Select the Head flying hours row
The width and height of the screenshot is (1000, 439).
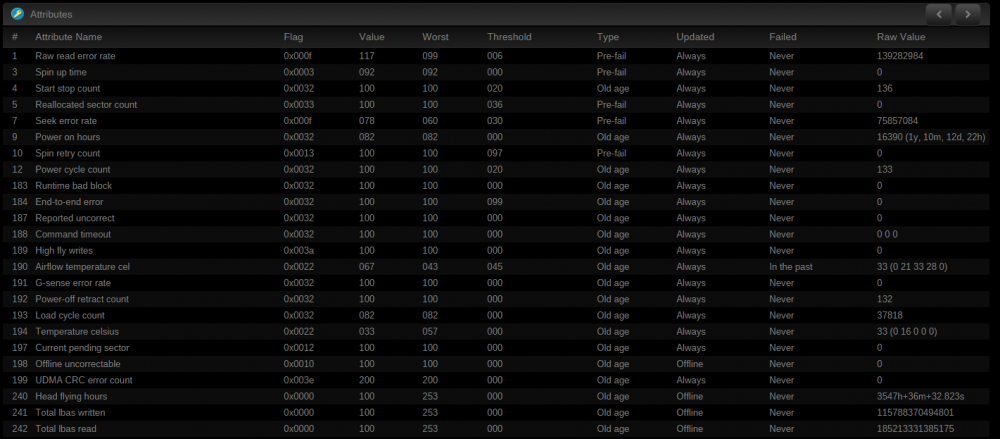(x=496, y=396)
